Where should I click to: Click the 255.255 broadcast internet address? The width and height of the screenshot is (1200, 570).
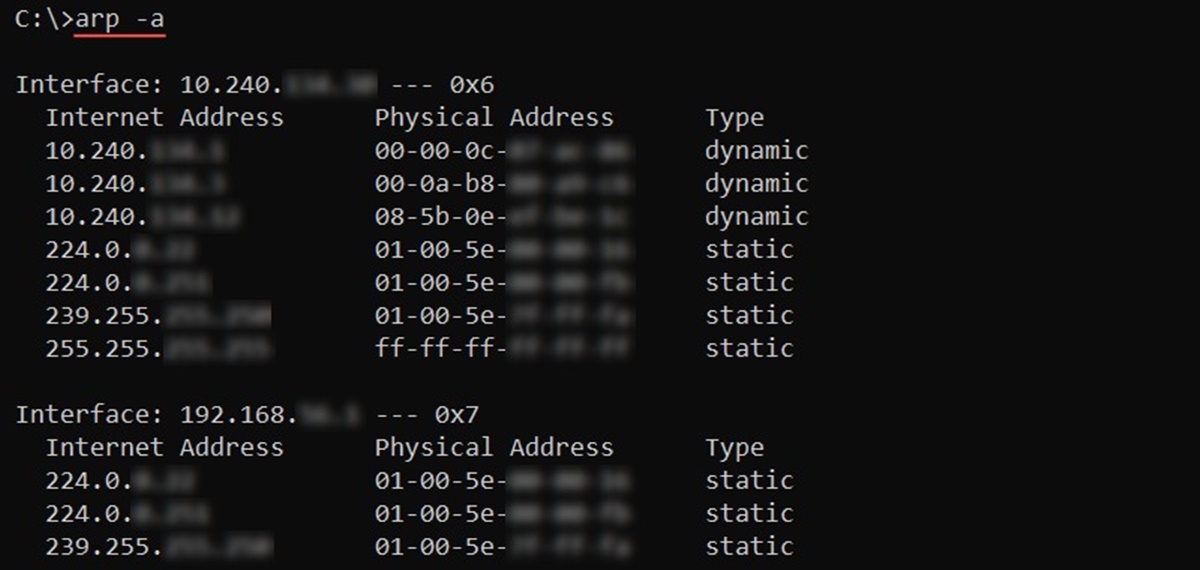coord(157,349)
